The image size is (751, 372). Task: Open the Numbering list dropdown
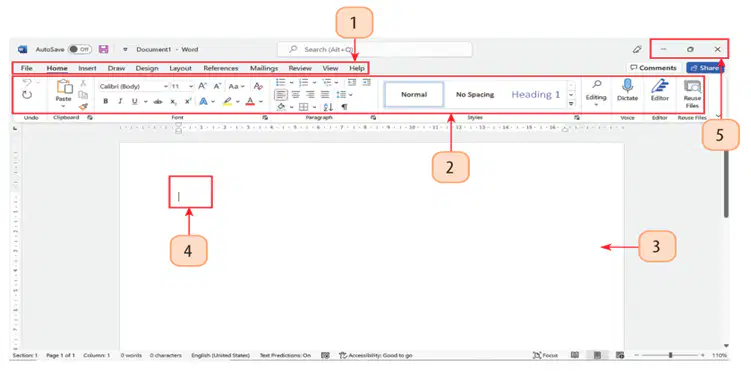314,83
